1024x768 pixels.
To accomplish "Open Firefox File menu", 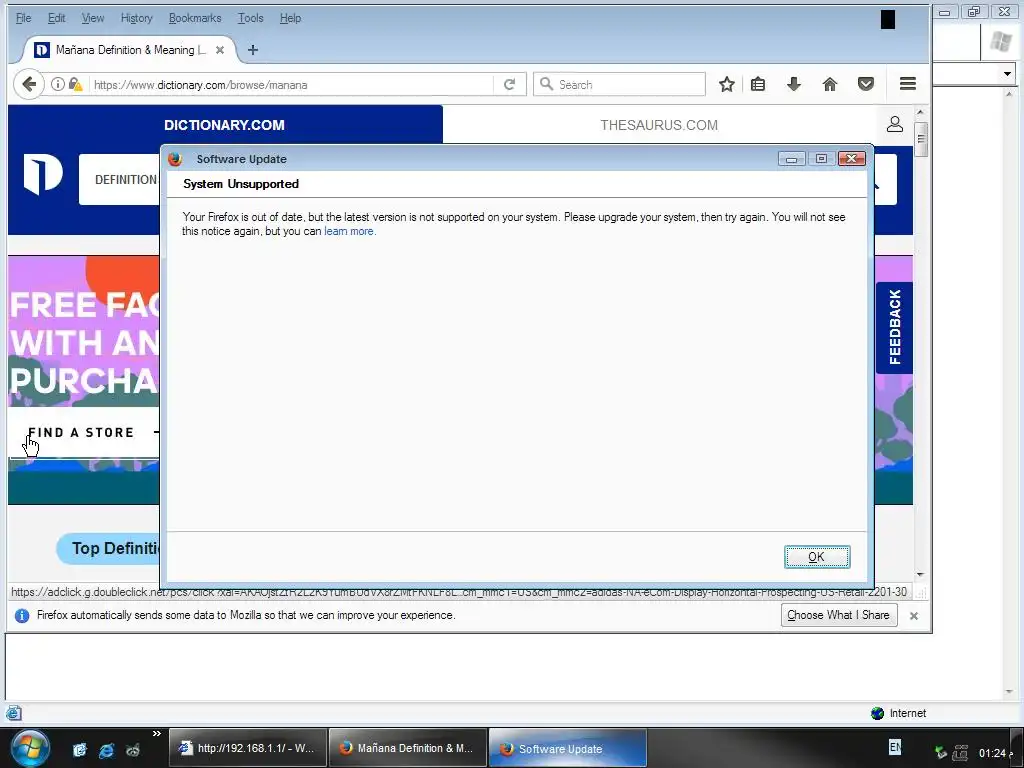I will pyautogui.click(x=23, y=18).
